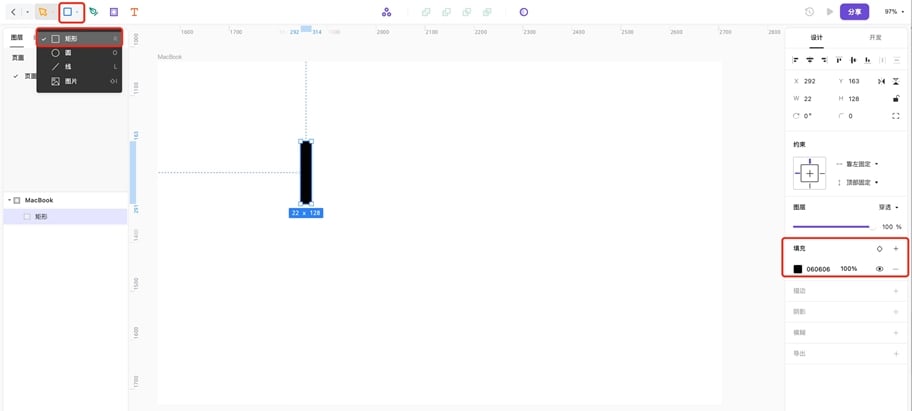Click the purple mask circle icon

click(523, 12)
